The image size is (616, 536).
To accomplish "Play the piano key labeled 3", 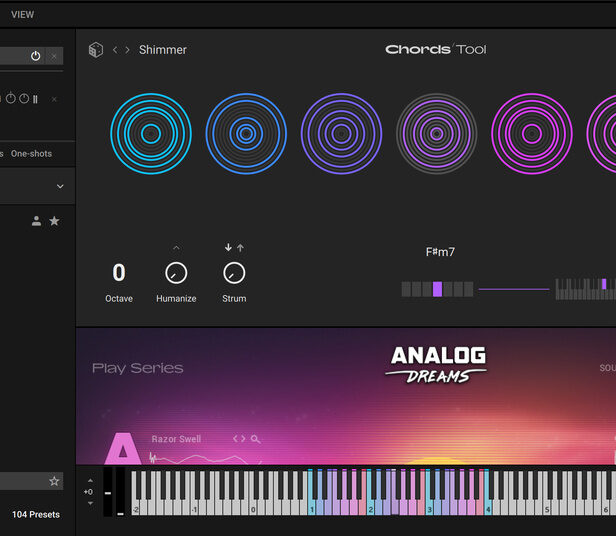I will click(429, 506).
